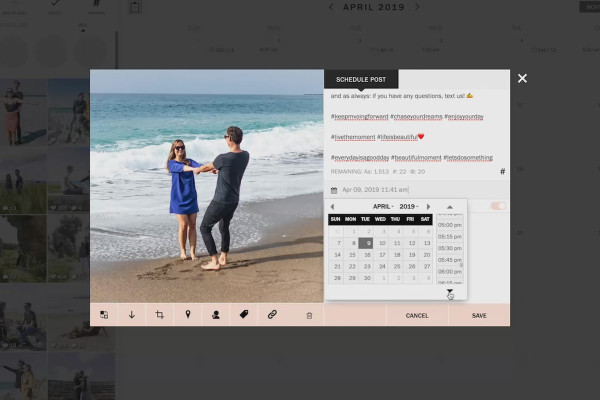Go to next month in date picker
The width and height of the screenshot is (600, 400).
coord(428,207)
